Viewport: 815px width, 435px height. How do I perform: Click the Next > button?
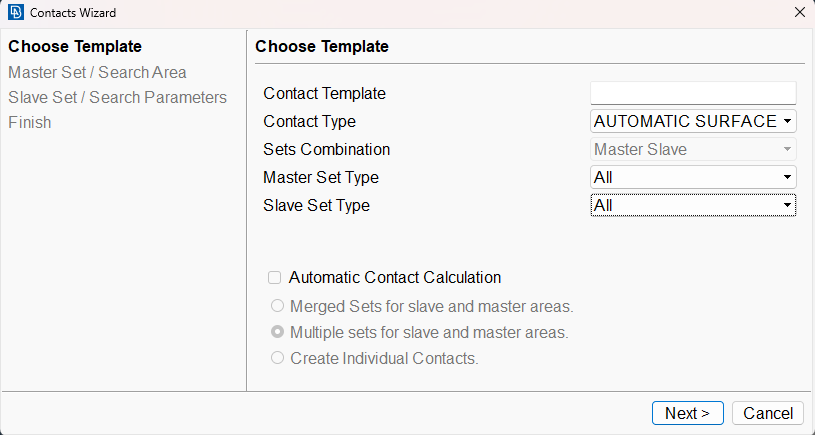(x=688, y=413)
